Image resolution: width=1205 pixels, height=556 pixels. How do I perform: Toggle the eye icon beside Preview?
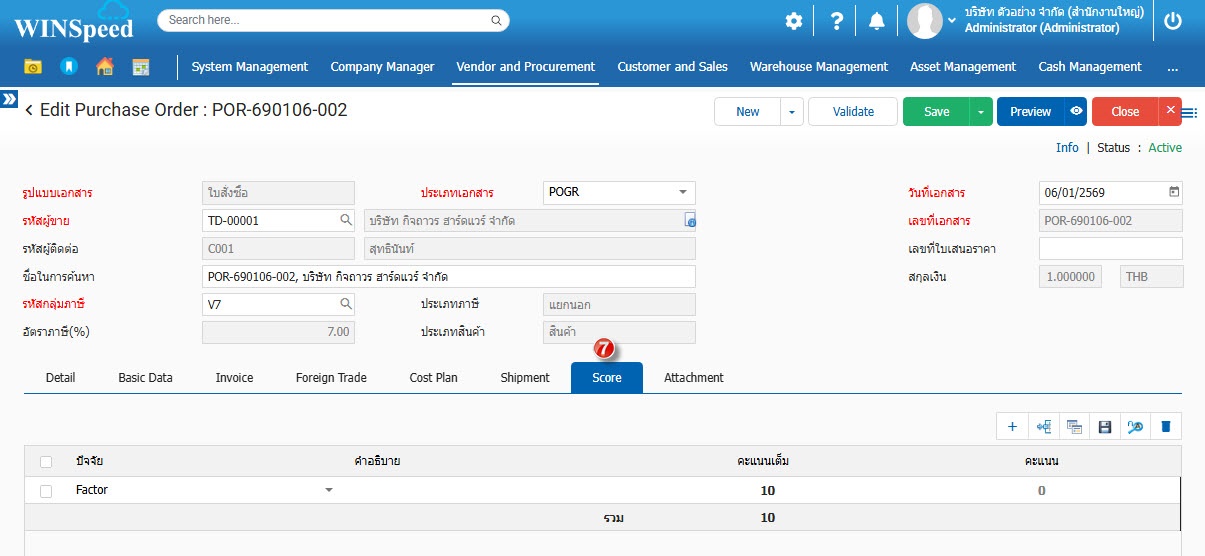click(x=1076, y=112)
